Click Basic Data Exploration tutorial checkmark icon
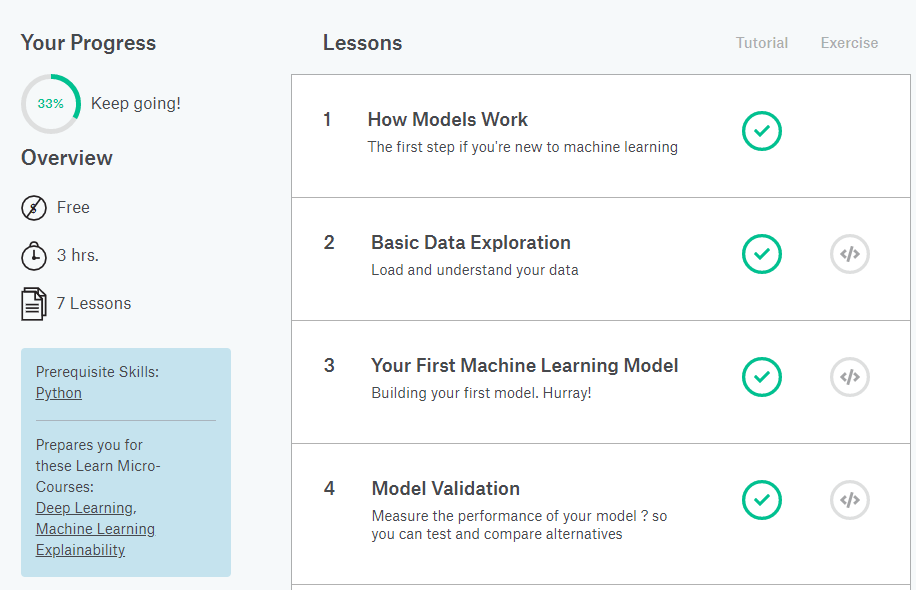Image resolution: width=916 pixels, height=590 pixels. coord(761,254)
